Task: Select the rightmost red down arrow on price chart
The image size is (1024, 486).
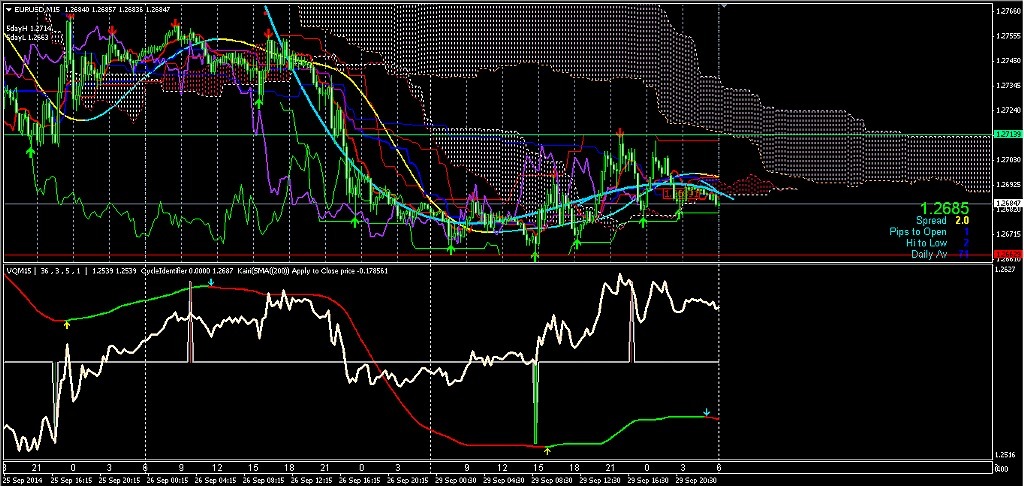Action: (x=621, y=132)
